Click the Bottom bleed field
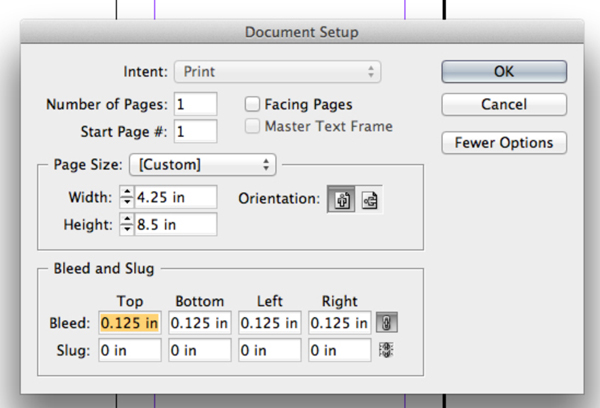 pos(200,323)
